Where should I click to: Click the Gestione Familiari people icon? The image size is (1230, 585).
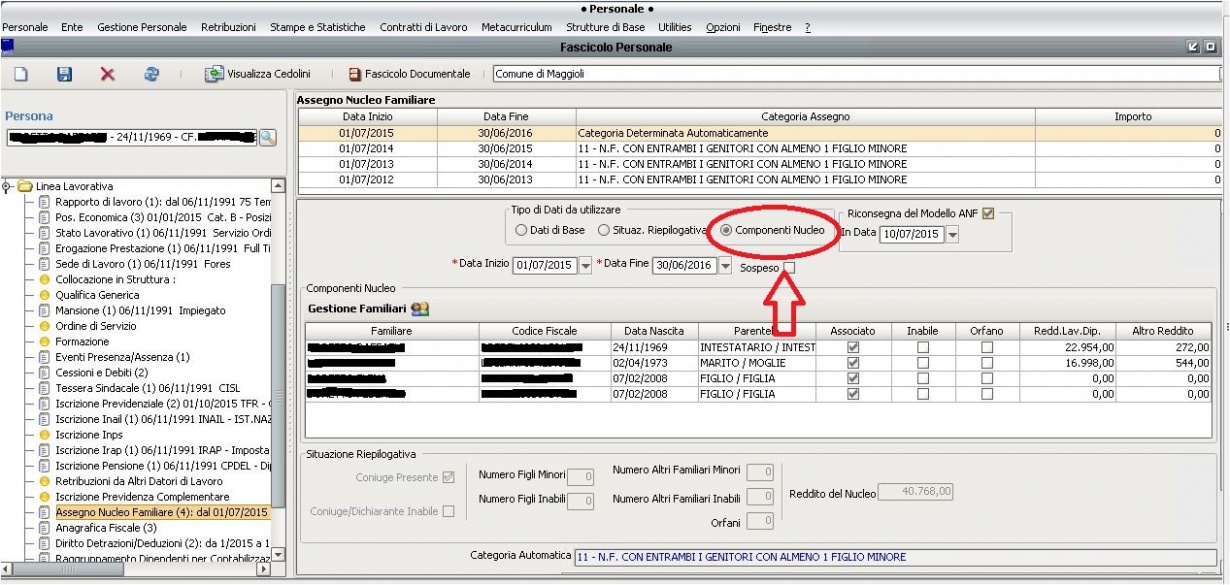click(x=420, y=309)
